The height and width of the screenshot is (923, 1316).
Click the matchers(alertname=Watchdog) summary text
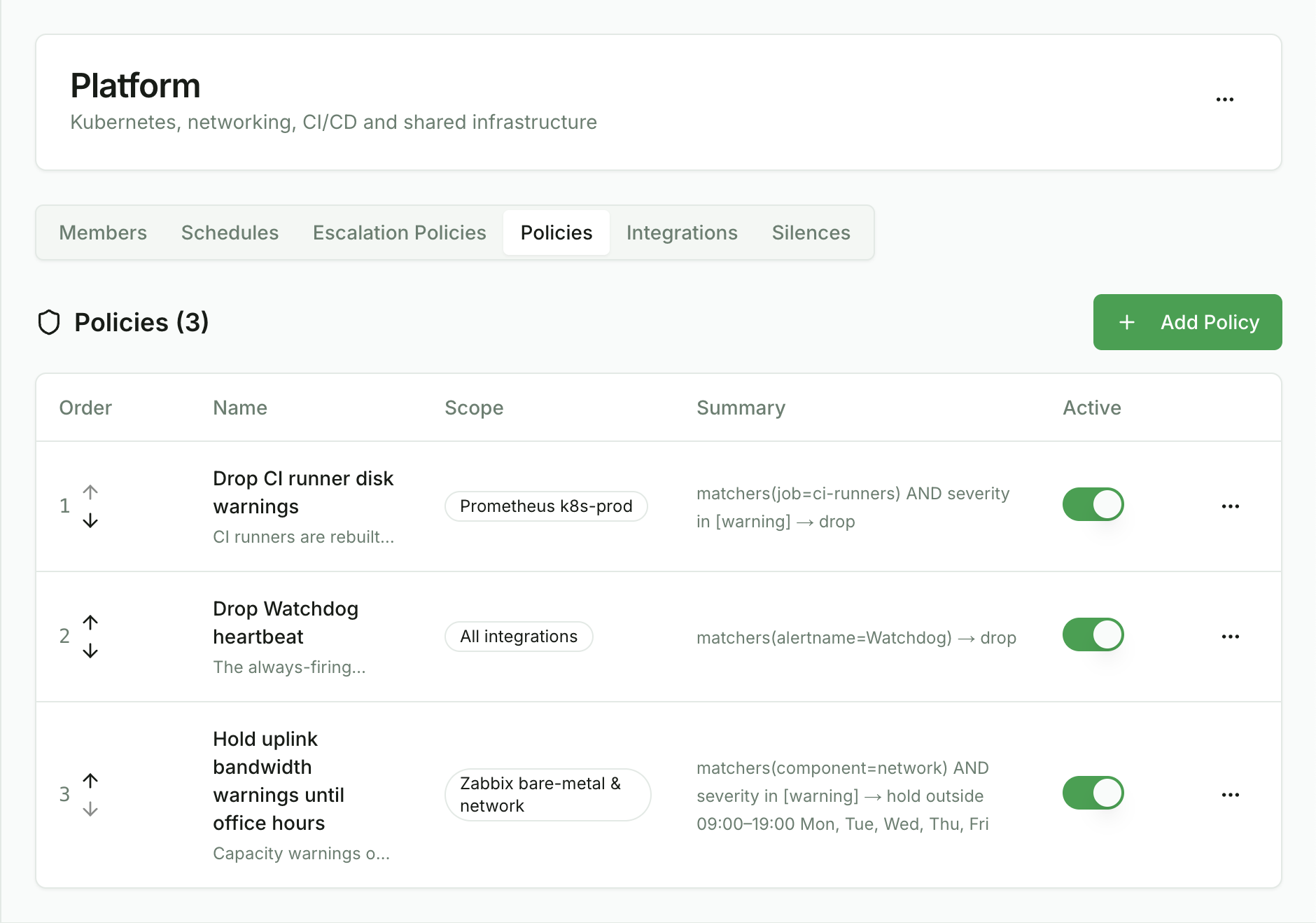[856, 638]
